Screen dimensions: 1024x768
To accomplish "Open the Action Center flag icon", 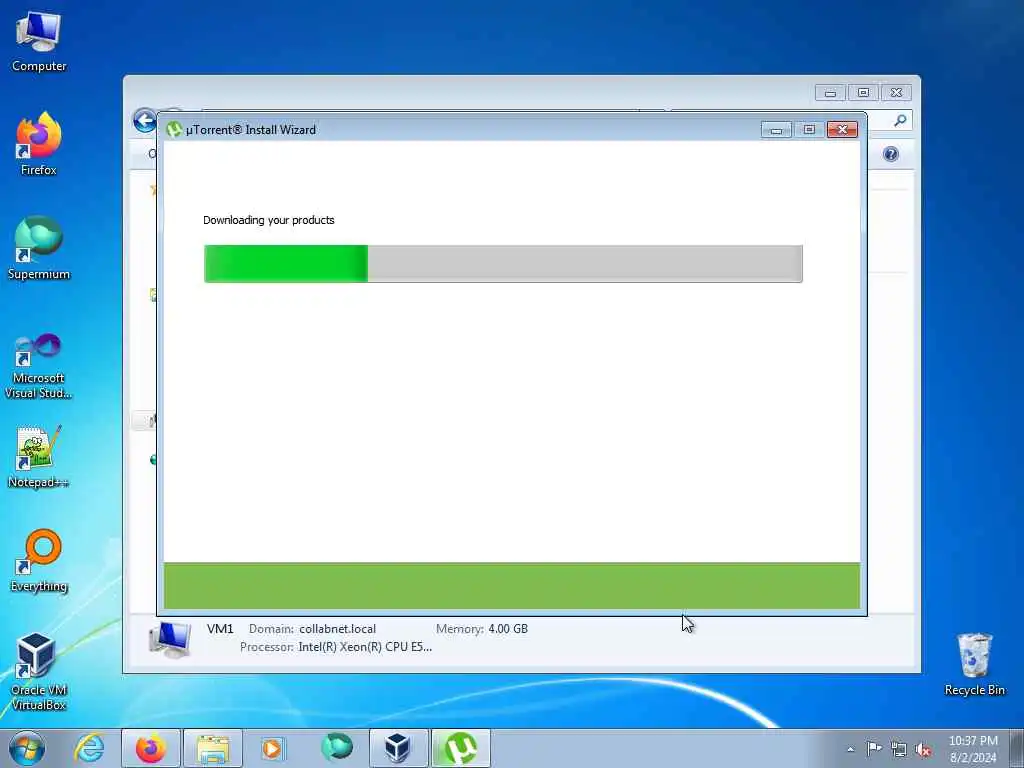I will point(874,748).
